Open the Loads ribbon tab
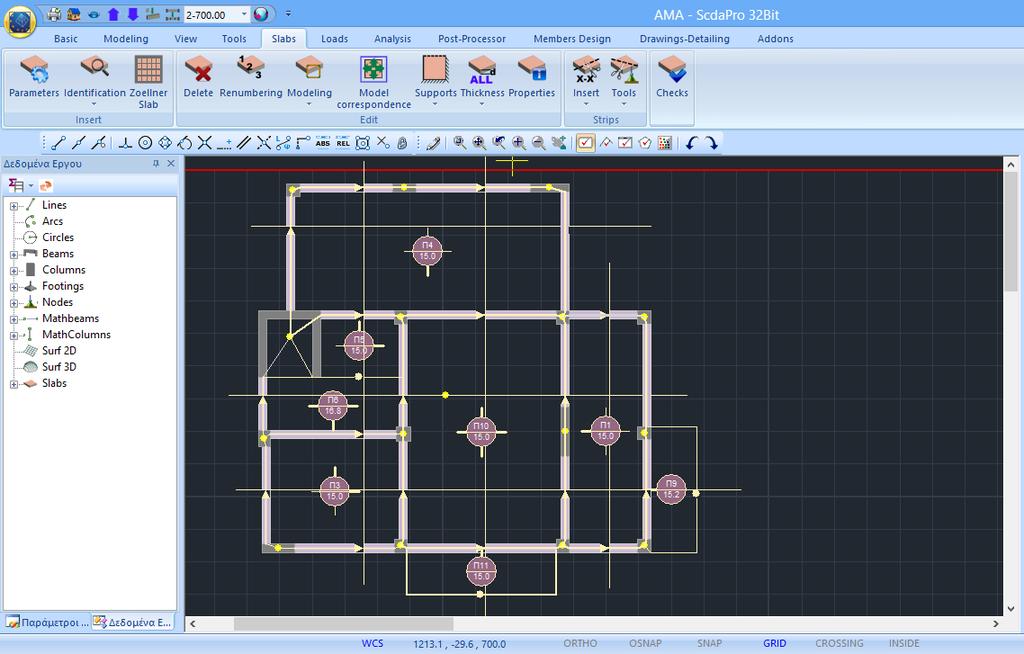Viewport: 1024px width, 654px height. pyautogui.click(x=334, y=39)
